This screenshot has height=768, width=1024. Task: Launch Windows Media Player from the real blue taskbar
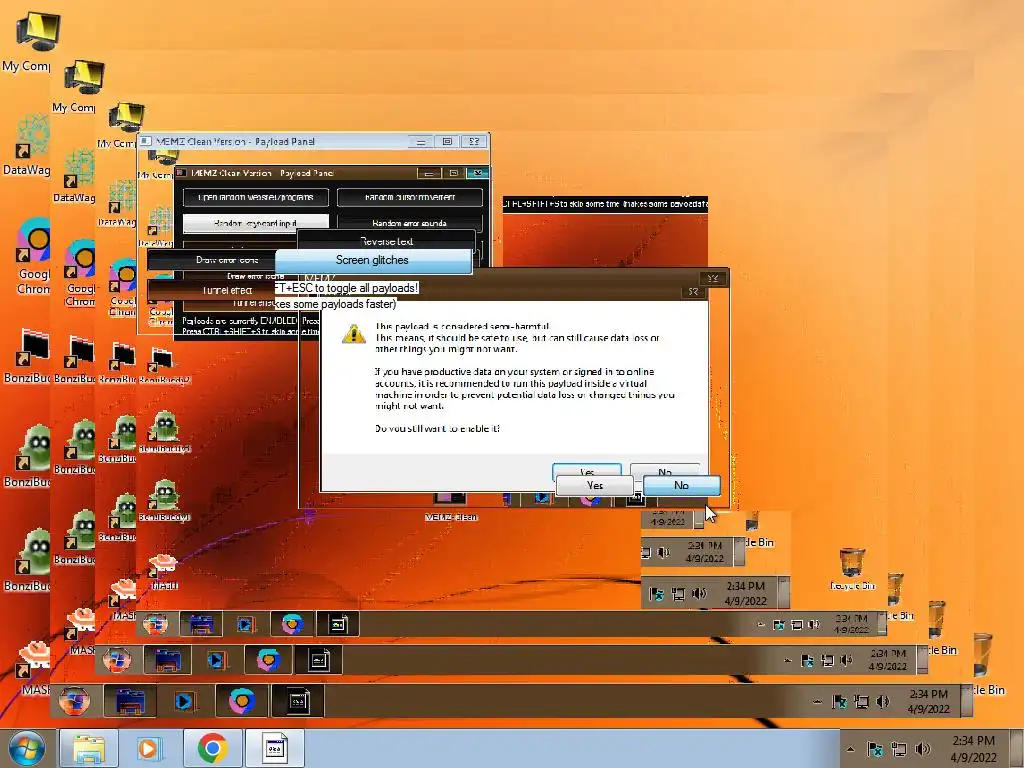(x=150, y=748)
